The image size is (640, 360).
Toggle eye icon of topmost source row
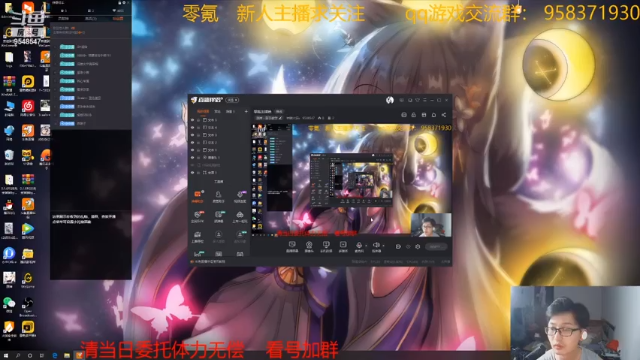[192, 120]
